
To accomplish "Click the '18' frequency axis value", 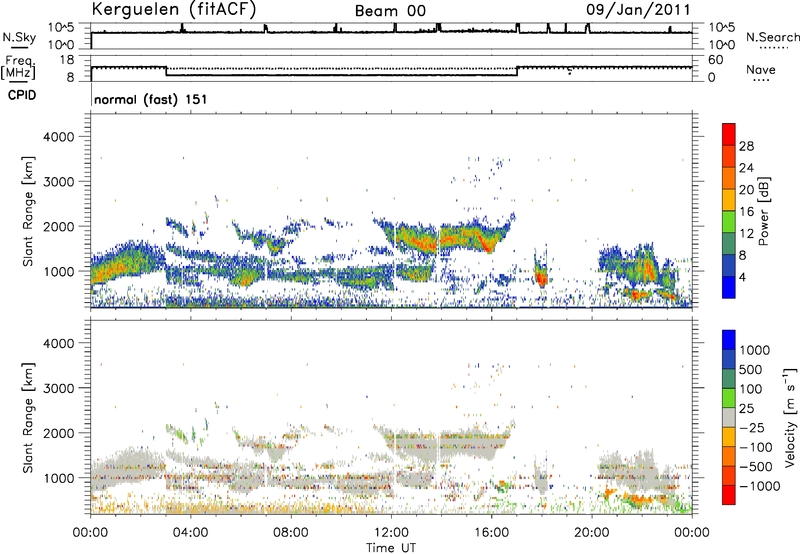I will coord(67,60).
